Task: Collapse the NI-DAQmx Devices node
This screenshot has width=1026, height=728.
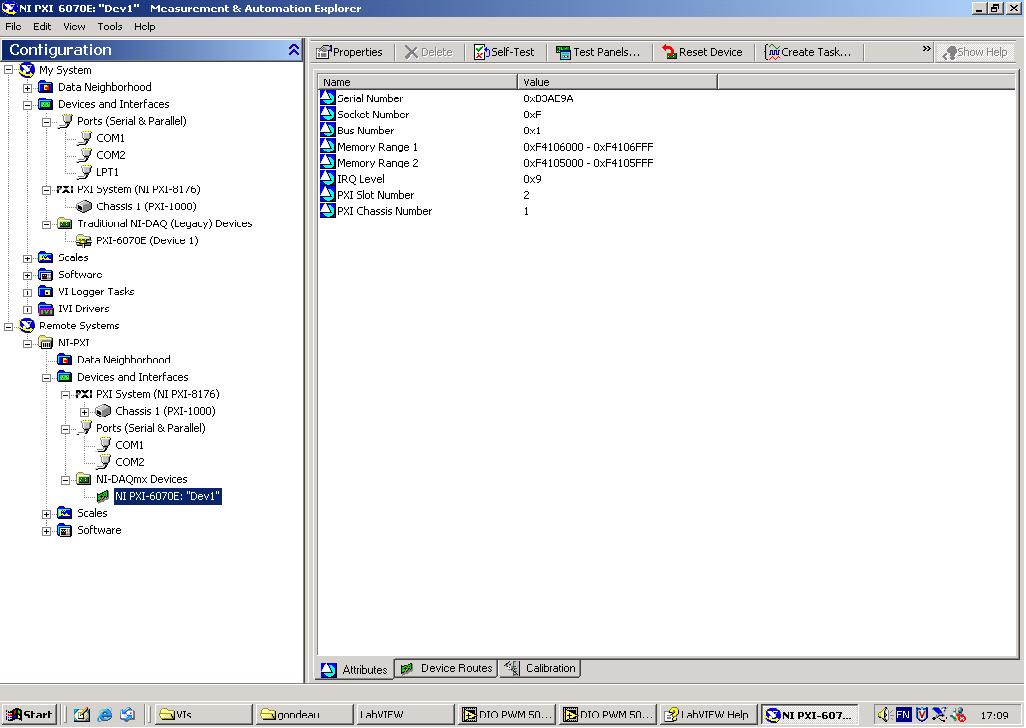Action: pos(65,480)
